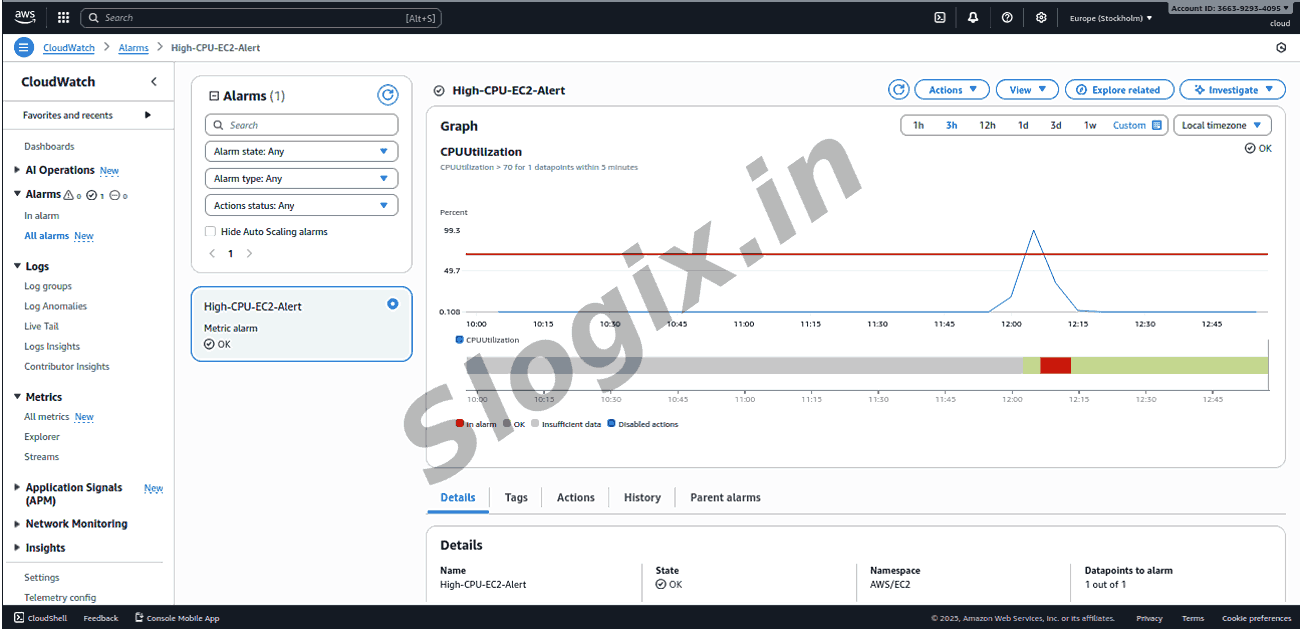Go to Log groups in sidebar
The width and height of the screenshot is (1300, 630).
coord(48,287)
